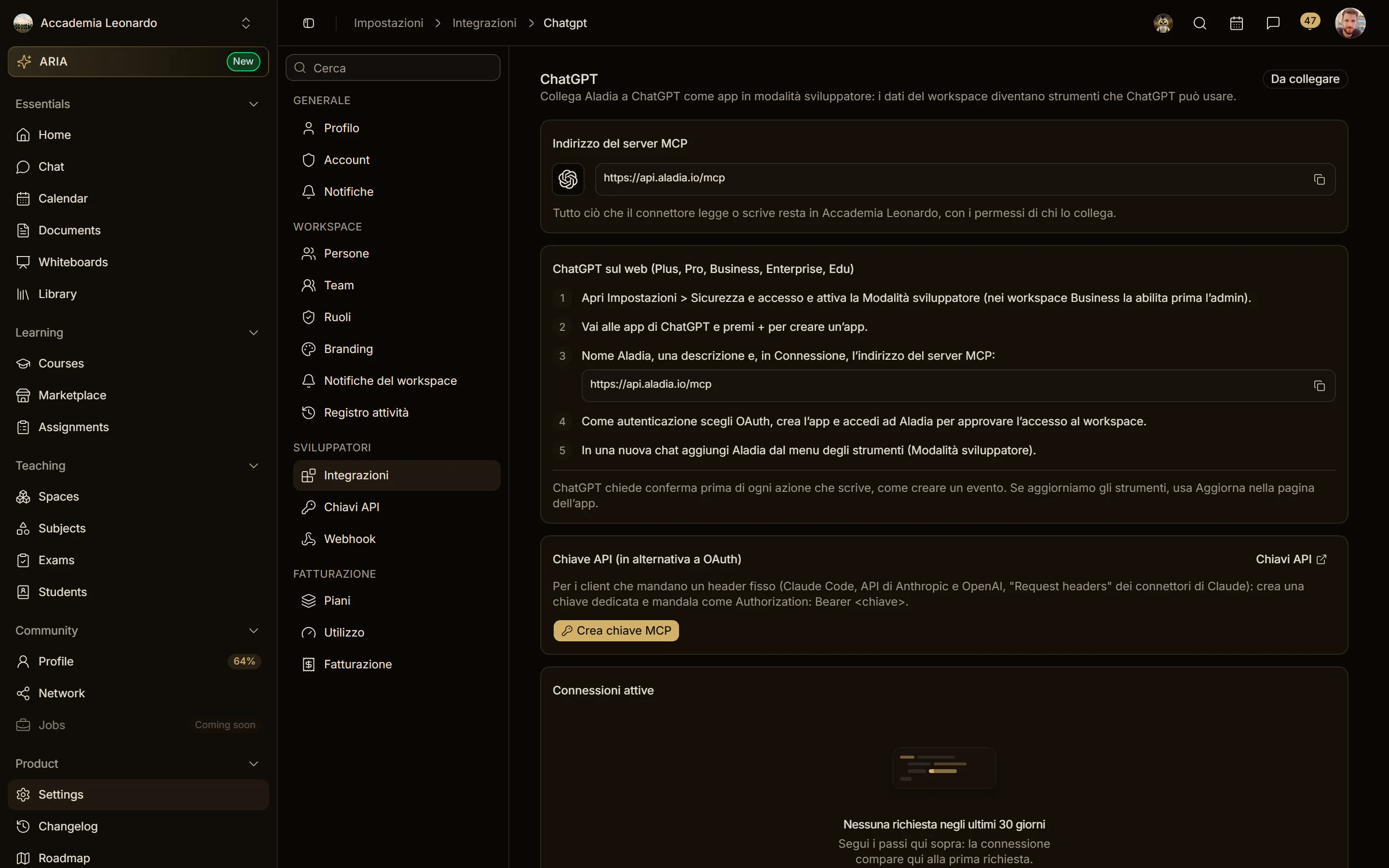Toggle the sidebar panel icon in header

point(308,23)
